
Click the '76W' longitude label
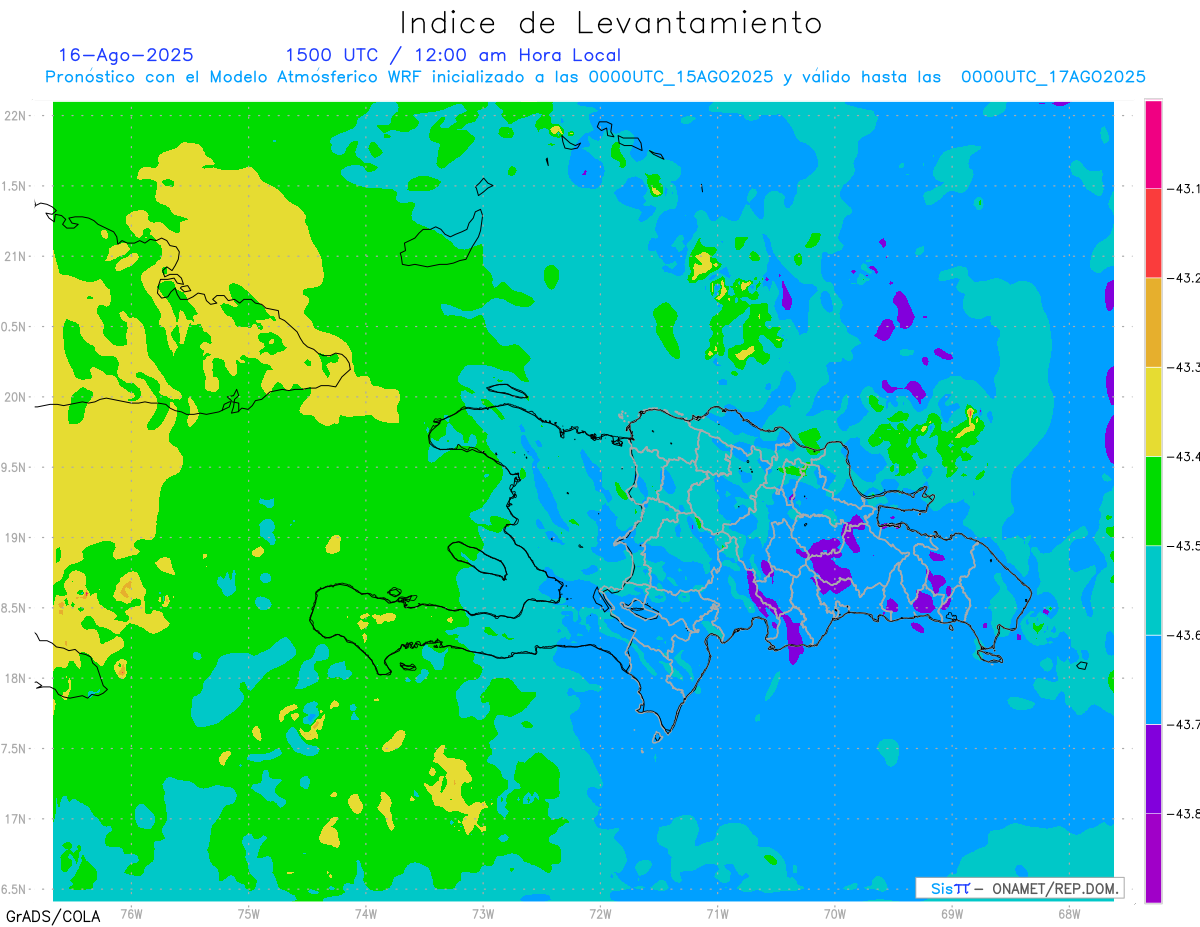pos(131,913)
